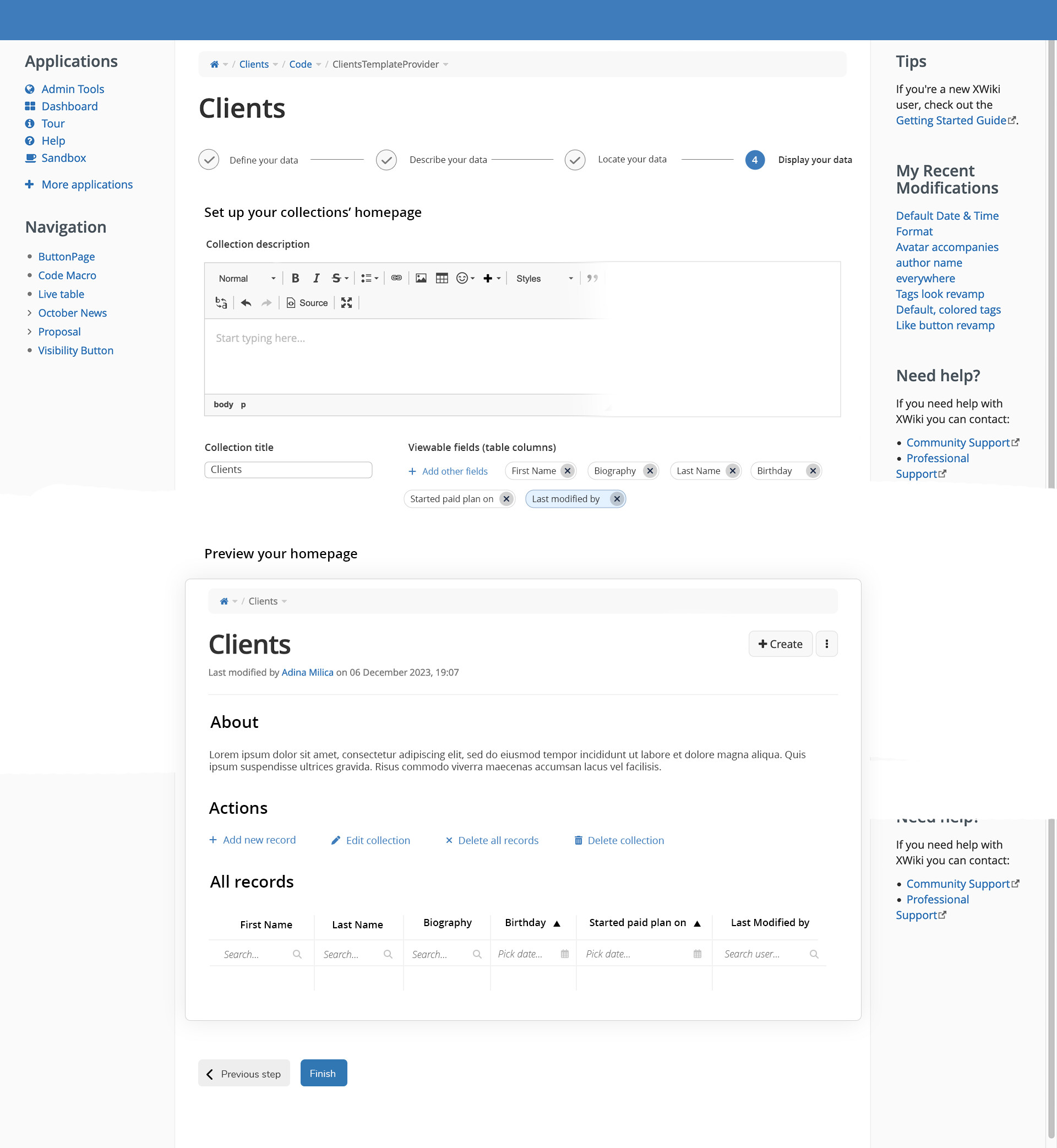This screenshot has height=1148, width=1057.
Task: Remove the Birthday field tag
Action: point(813,471)
